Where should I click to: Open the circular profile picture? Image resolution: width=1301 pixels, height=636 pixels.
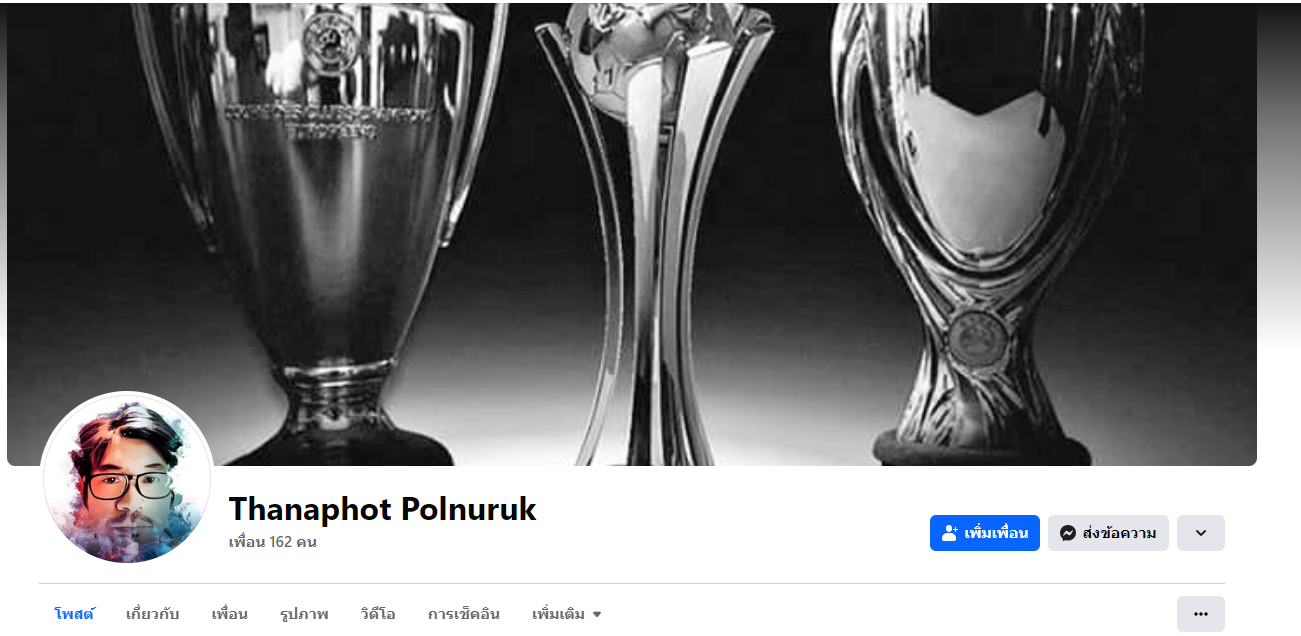pyautogui.click(x=127, y=478)
